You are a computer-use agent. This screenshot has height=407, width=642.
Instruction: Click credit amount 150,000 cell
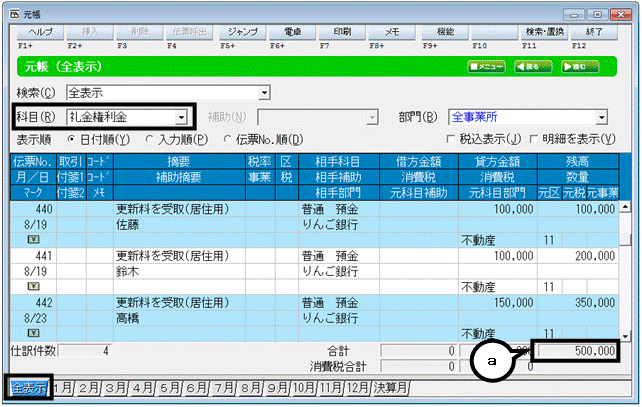(x=497, y=303)
